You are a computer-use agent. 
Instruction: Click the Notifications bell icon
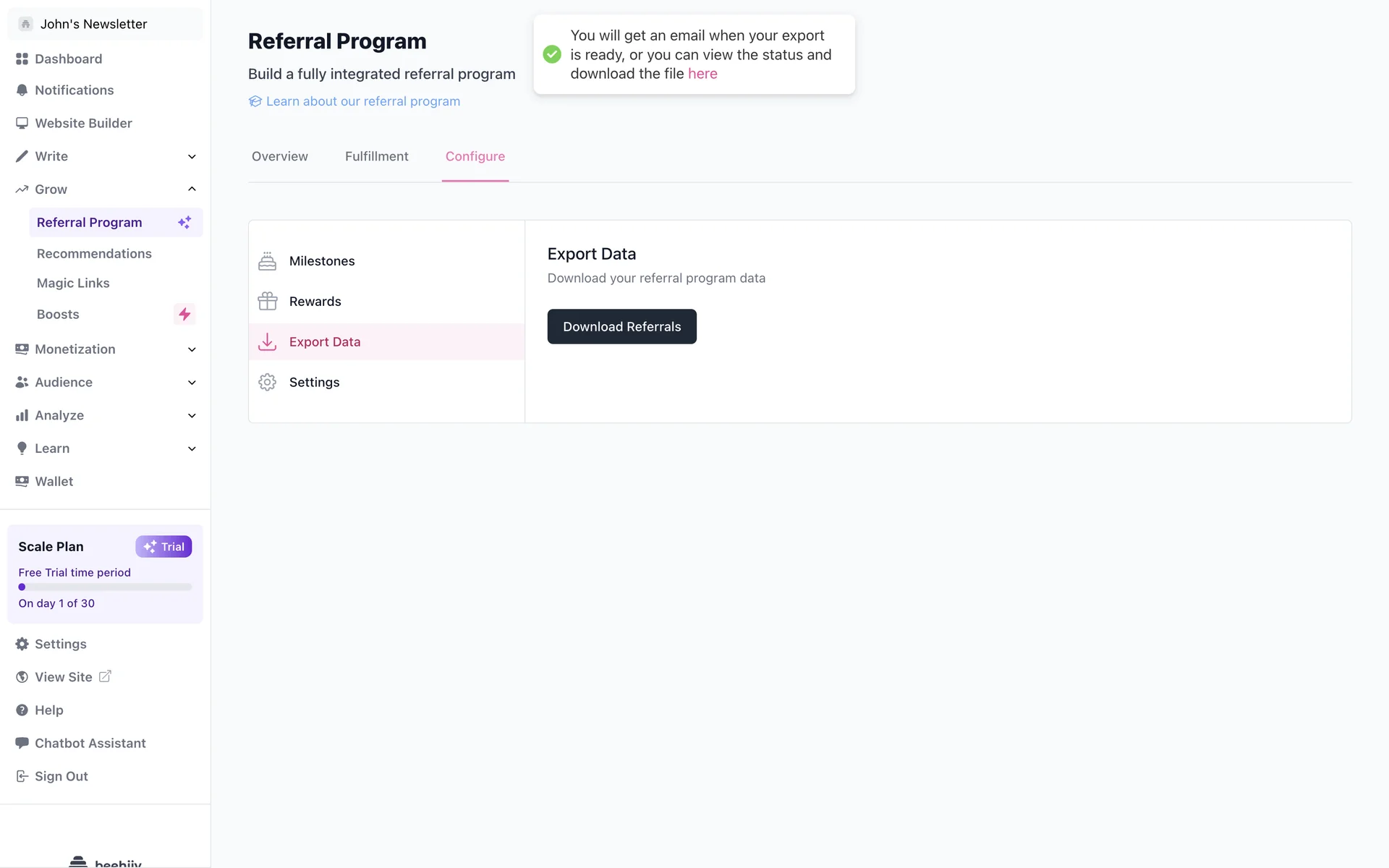[22, 90]
